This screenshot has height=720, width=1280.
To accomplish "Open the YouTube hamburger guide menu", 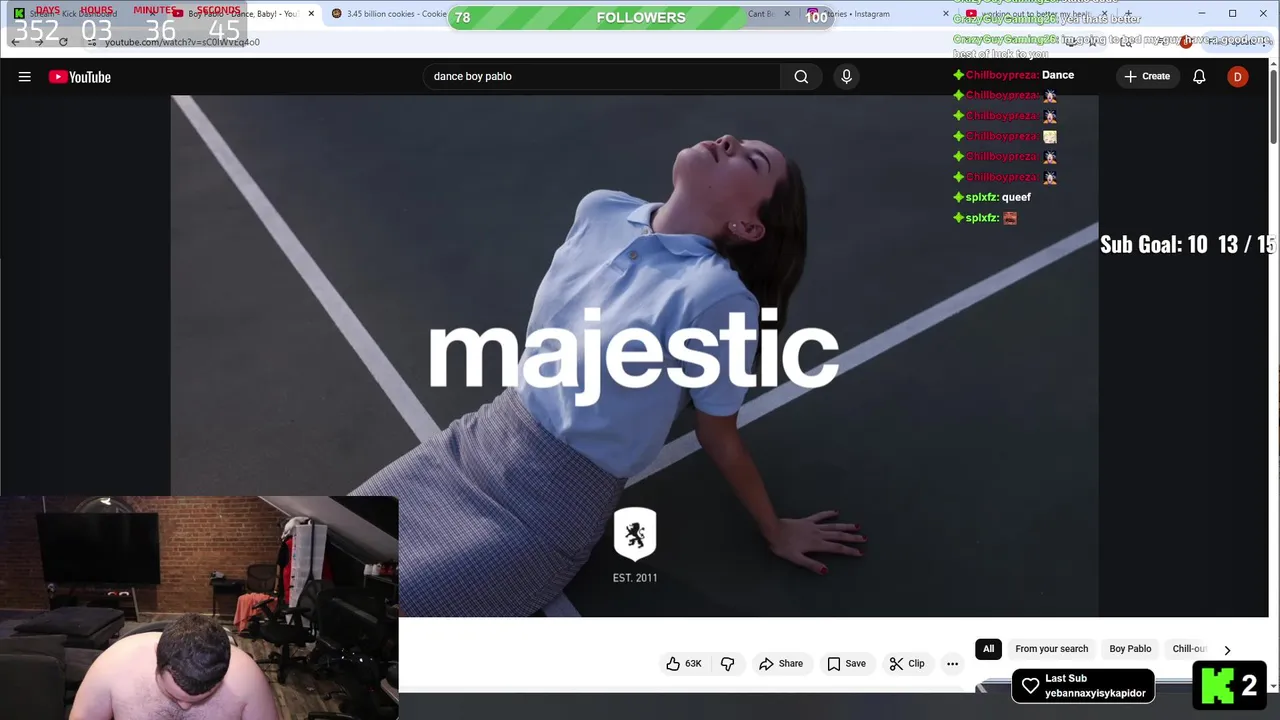I will (24, 77).
